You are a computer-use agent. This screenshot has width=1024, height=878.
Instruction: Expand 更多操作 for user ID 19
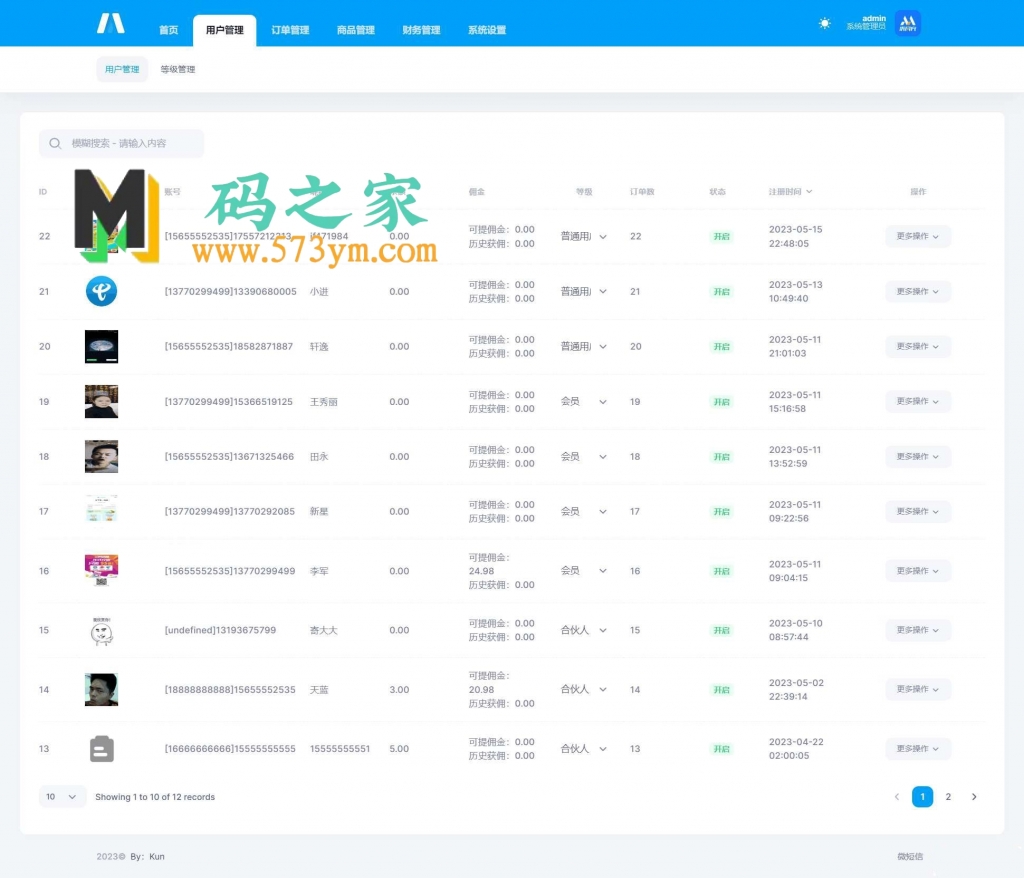coord(918,401)
